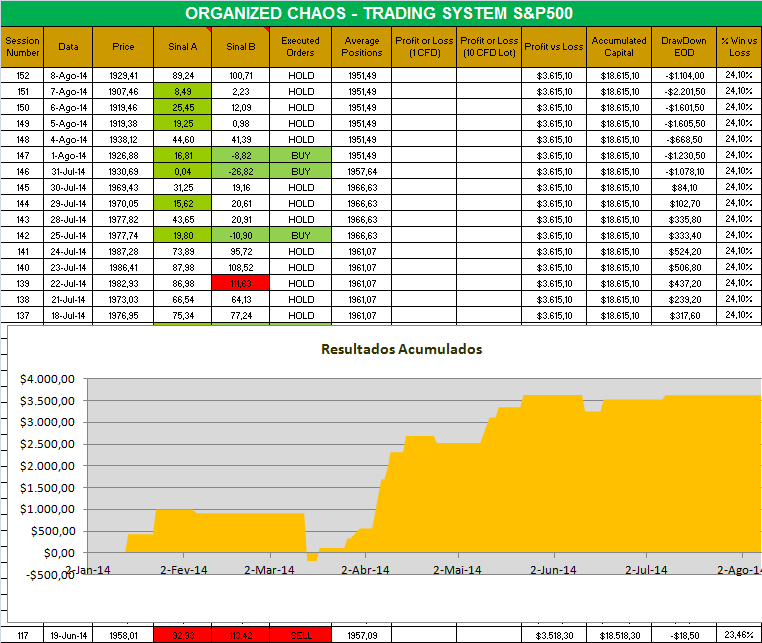Screen dimensions: 762x643
Task: Click the 'Profit or Loss (10 CFD Lot)' header
Action: 489,47
